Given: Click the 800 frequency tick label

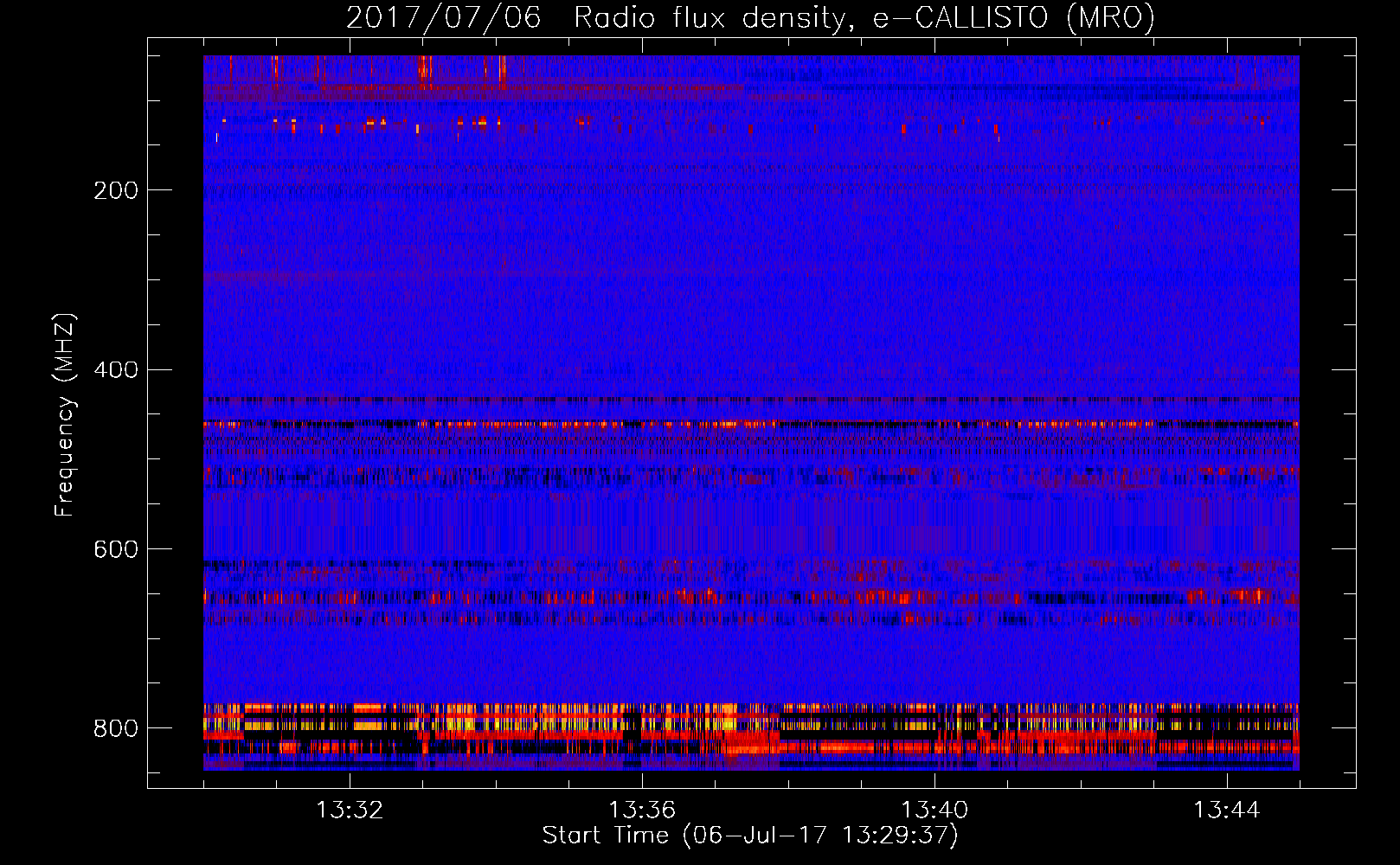Looking at the screenshot, I should [x=116, y=728].
